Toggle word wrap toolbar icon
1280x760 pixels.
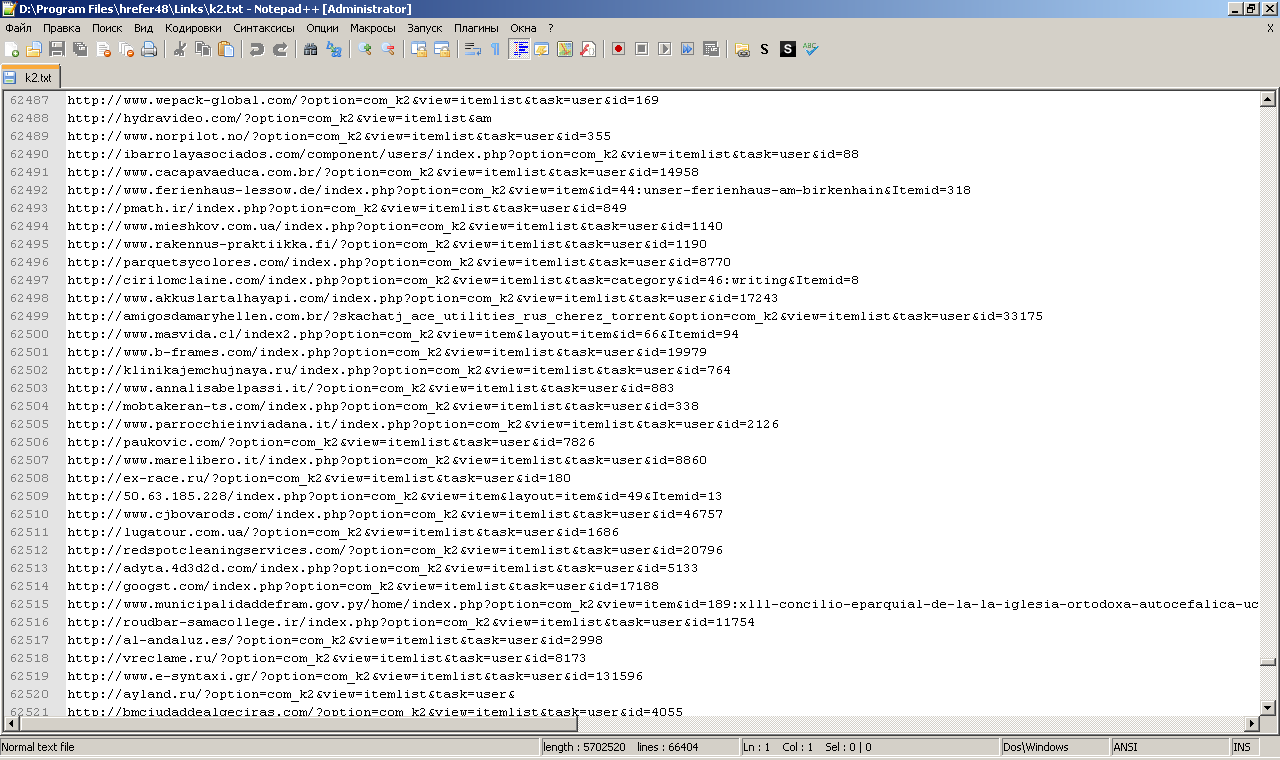tap(473, 49)
